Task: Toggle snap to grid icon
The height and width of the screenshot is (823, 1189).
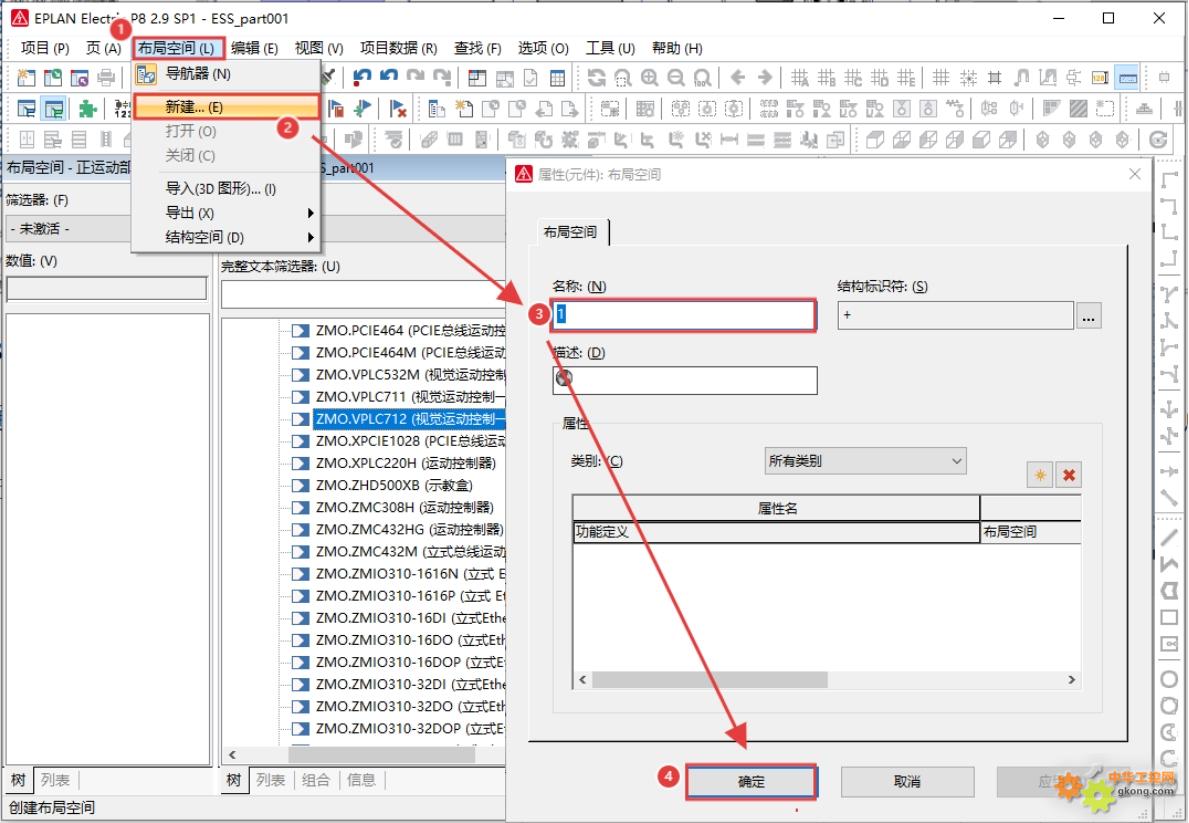Action: [968, 77]
